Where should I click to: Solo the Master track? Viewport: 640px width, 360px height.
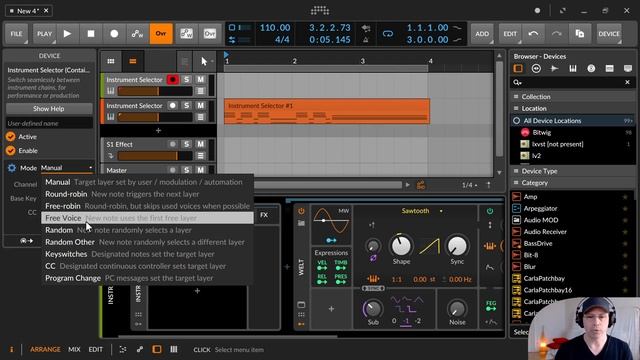coord(187,170)
